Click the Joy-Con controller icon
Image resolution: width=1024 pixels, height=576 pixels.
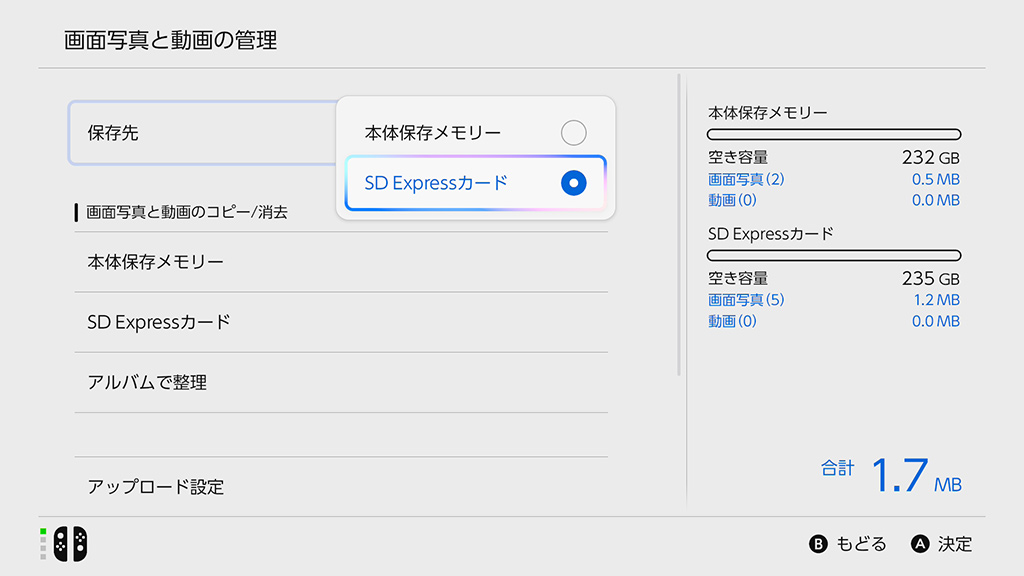pos(70,543)
